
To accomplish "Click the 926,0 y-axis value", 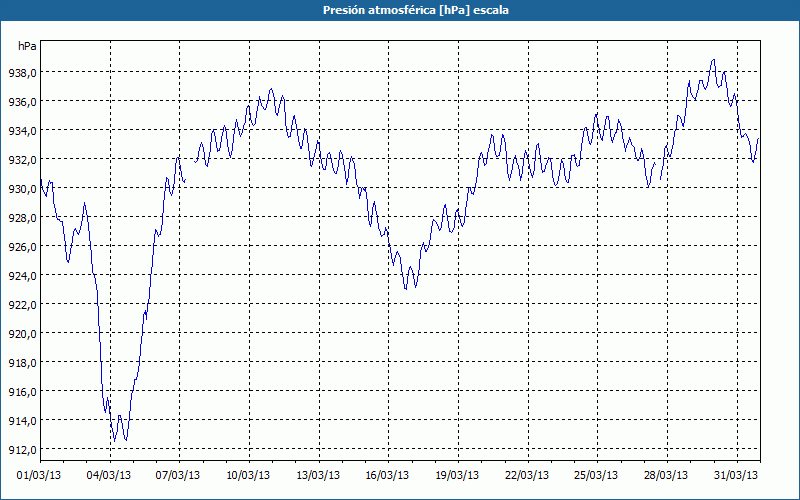I will tap(22, 247).
